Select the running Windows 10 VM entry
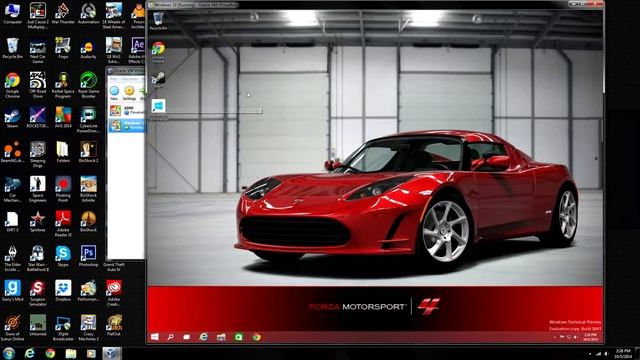Screen dimensions: 640x360 point(127,125)
